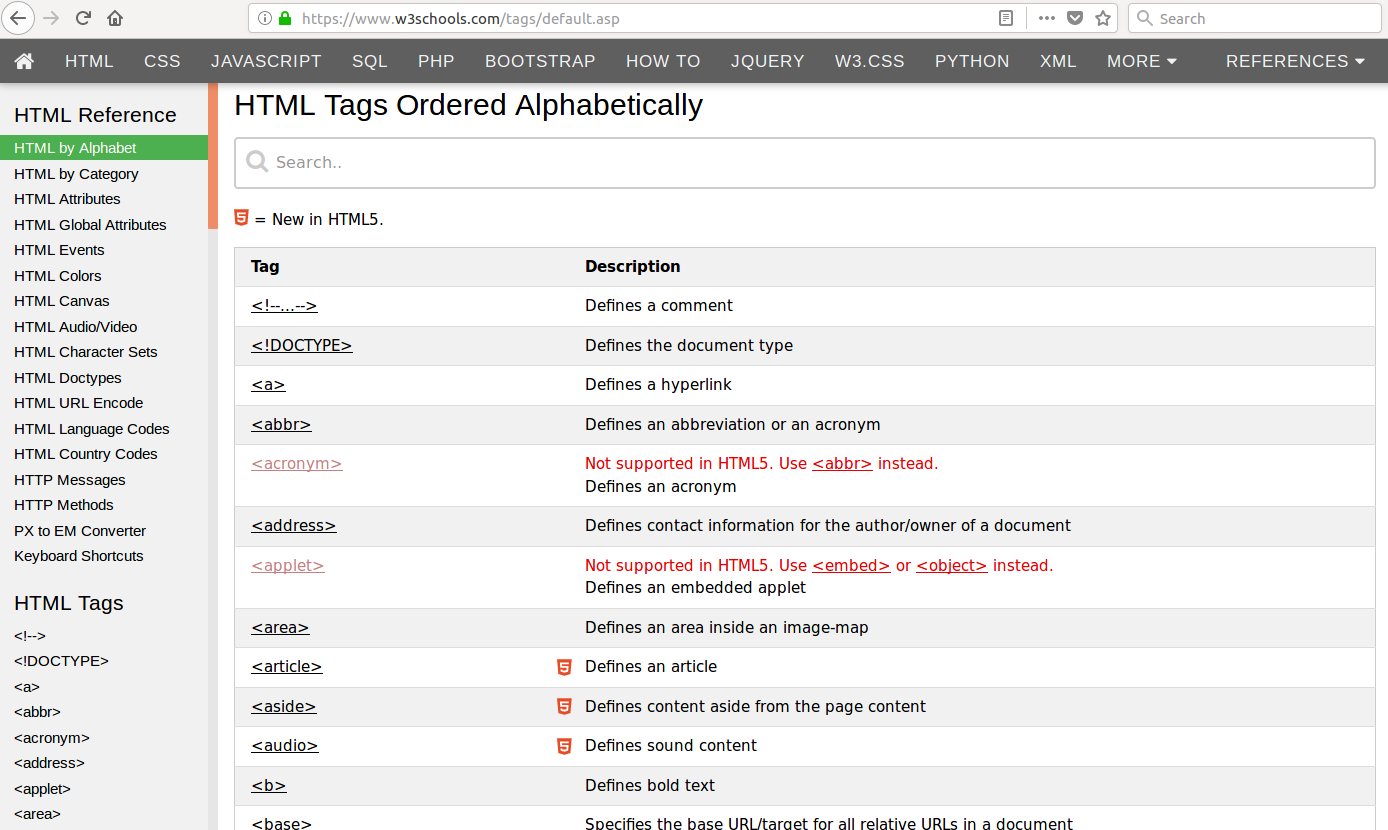Click the sidebar's orange scrollbar thumb
1388x830 pixels.
pyautogui.click(x=213, y=156)
